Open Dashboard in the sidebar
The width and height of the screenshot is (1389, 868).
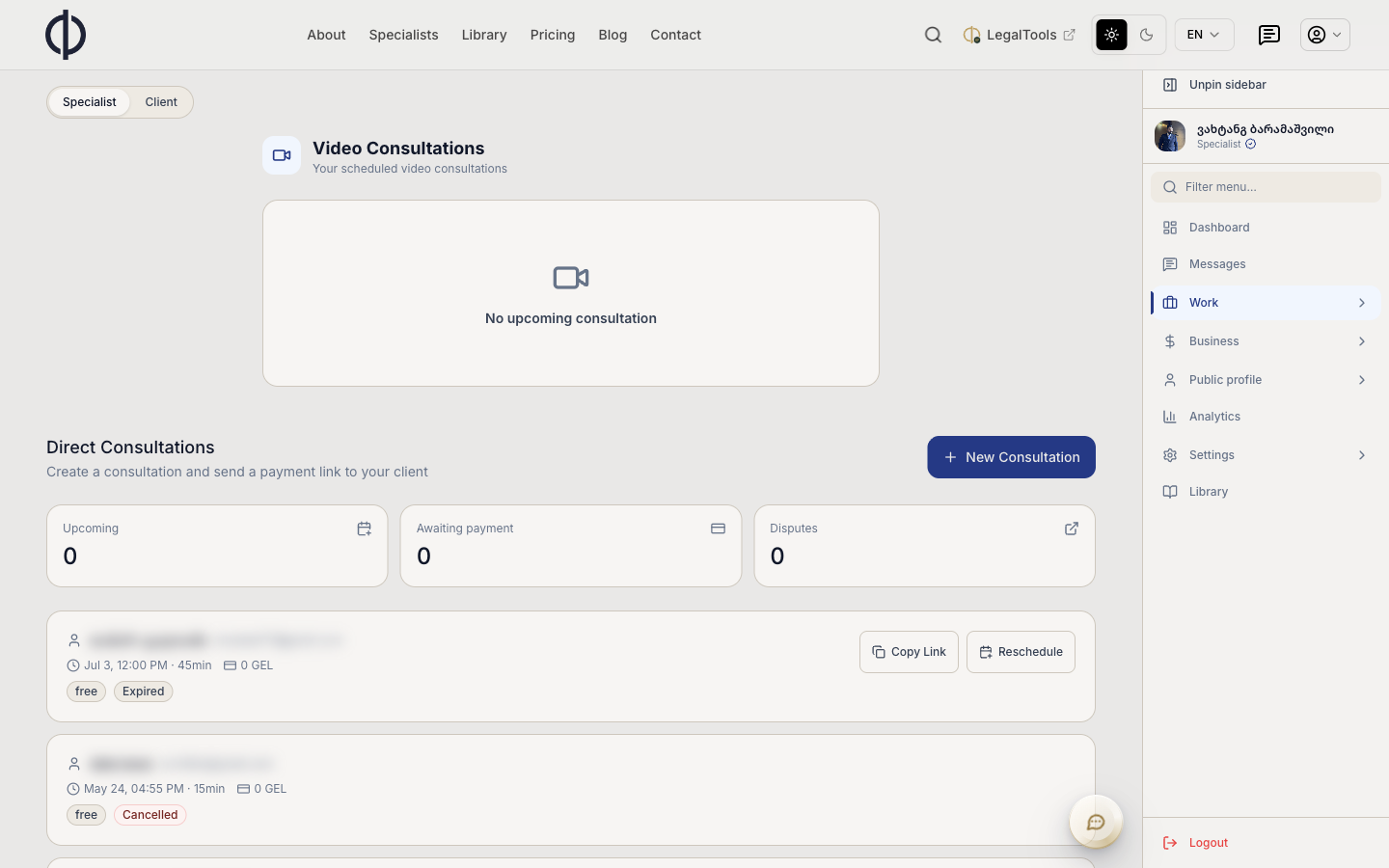[x=1266, y=228]
